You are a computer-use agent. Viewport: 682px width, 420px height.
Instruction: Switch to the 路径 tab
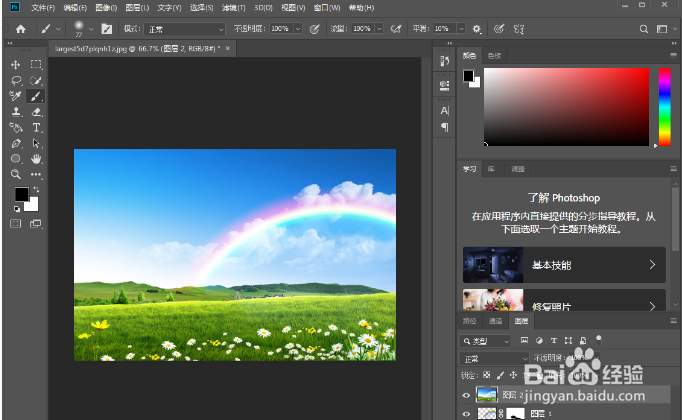469,321
